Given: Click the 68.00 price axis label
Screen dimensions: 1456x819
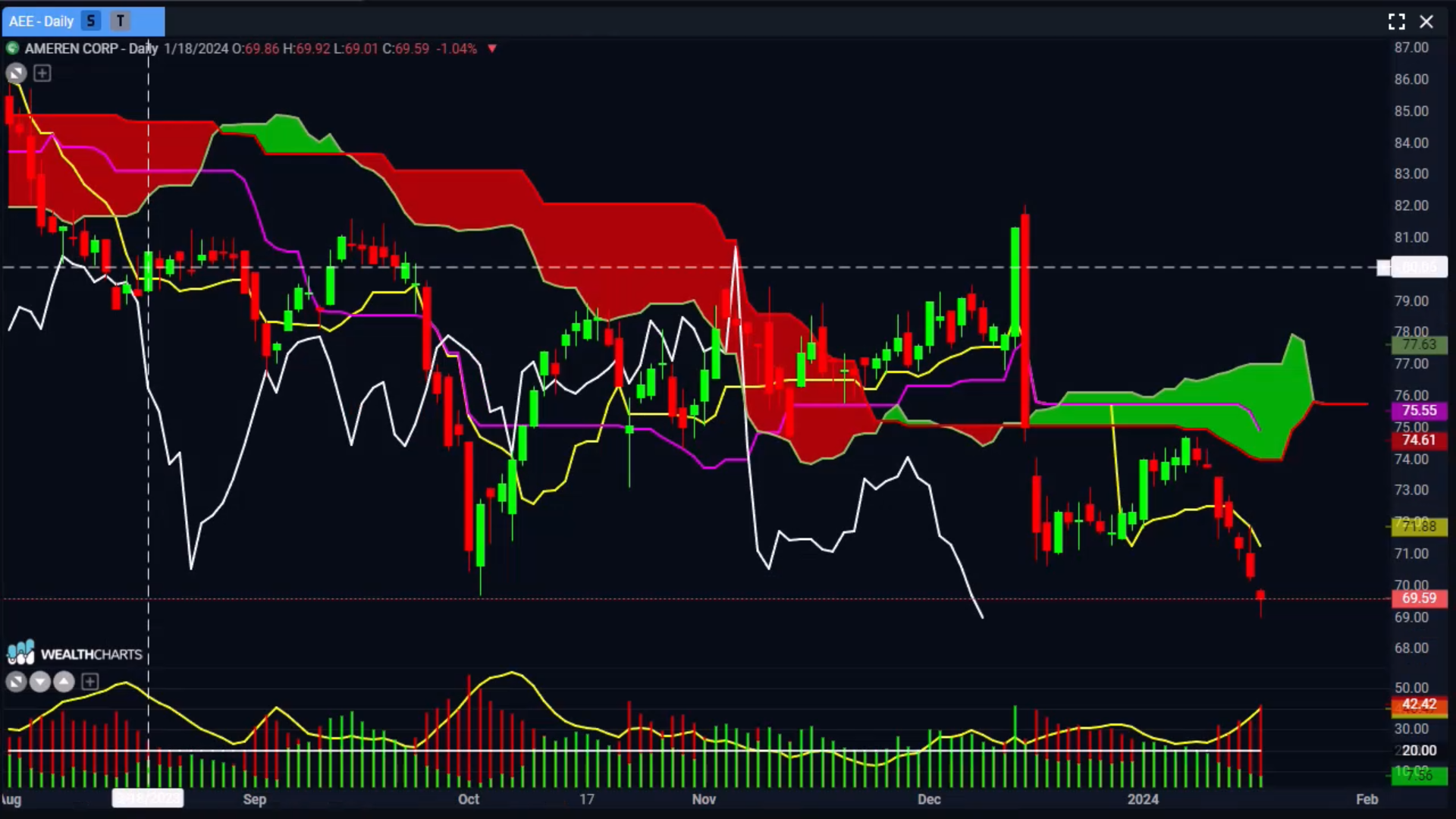Looking at the screenshot, I should 1410,648.
